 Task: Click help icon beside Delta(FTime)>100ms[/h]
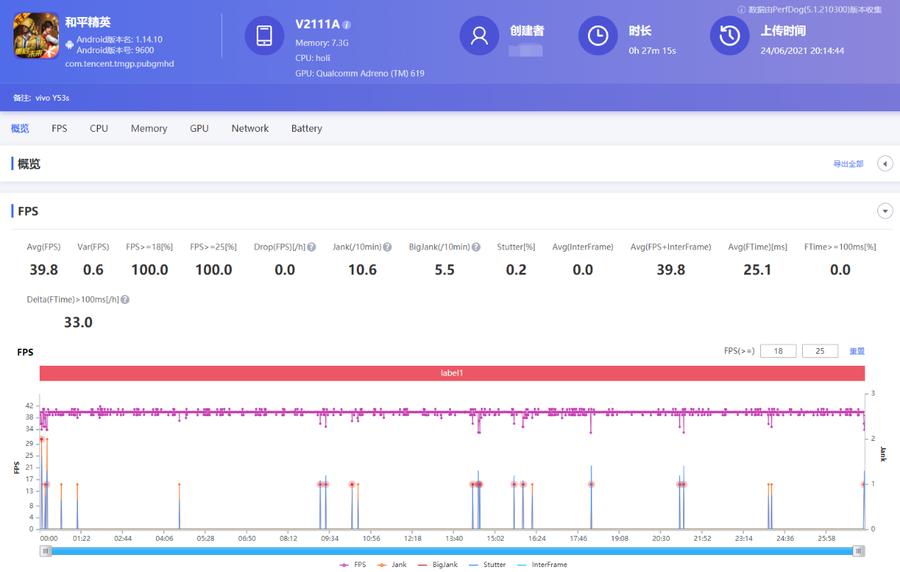(125, 299)
